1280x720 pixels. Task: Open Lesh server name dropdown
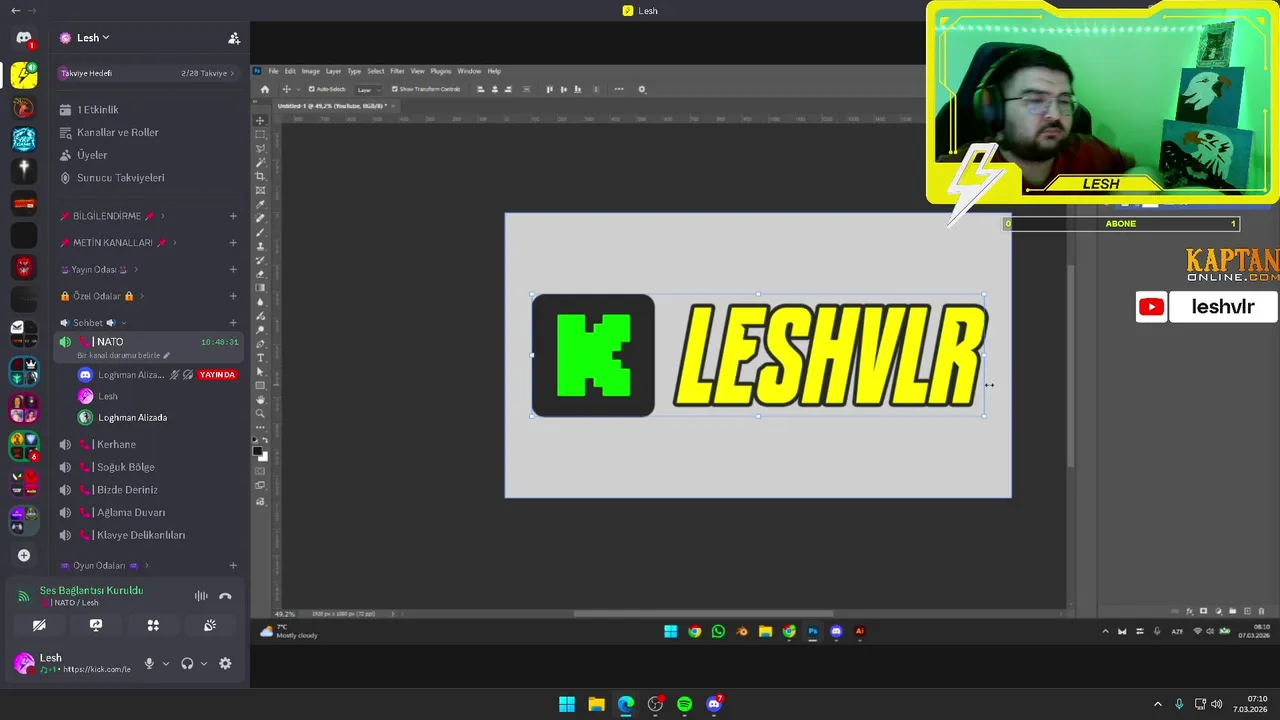[x=94, y=38]
